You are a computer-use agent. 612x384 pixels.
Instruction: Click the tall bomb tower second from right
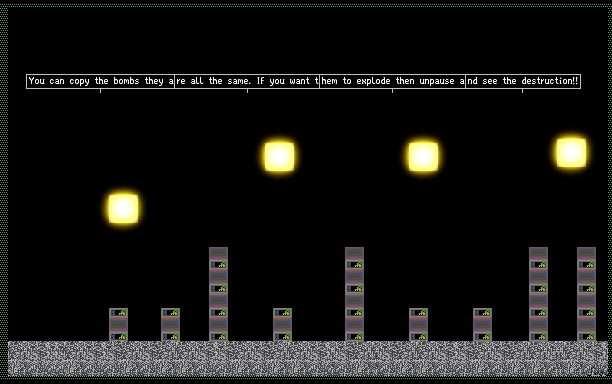539,294
